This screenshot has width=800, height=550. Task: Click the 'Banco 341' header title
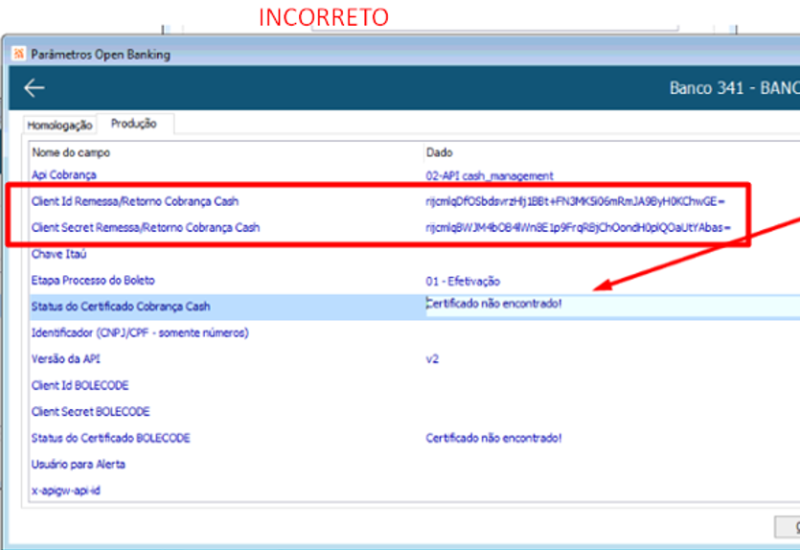tap(734, 88)
